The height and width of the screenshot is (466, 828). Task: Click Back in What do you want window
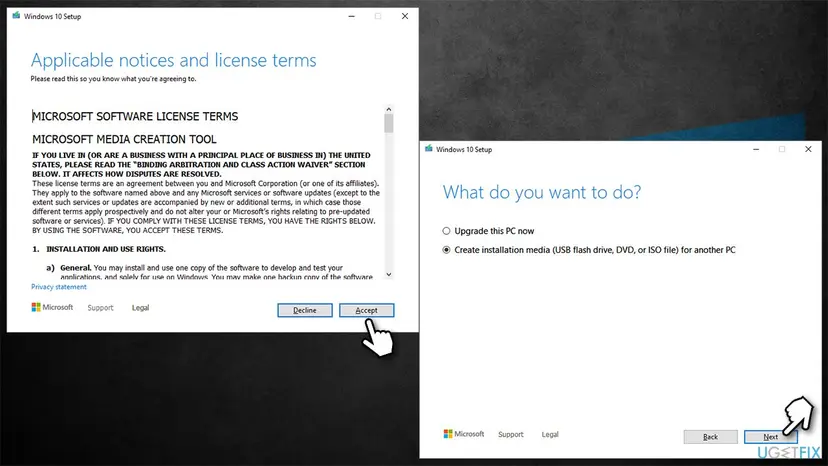click(710, 437)
